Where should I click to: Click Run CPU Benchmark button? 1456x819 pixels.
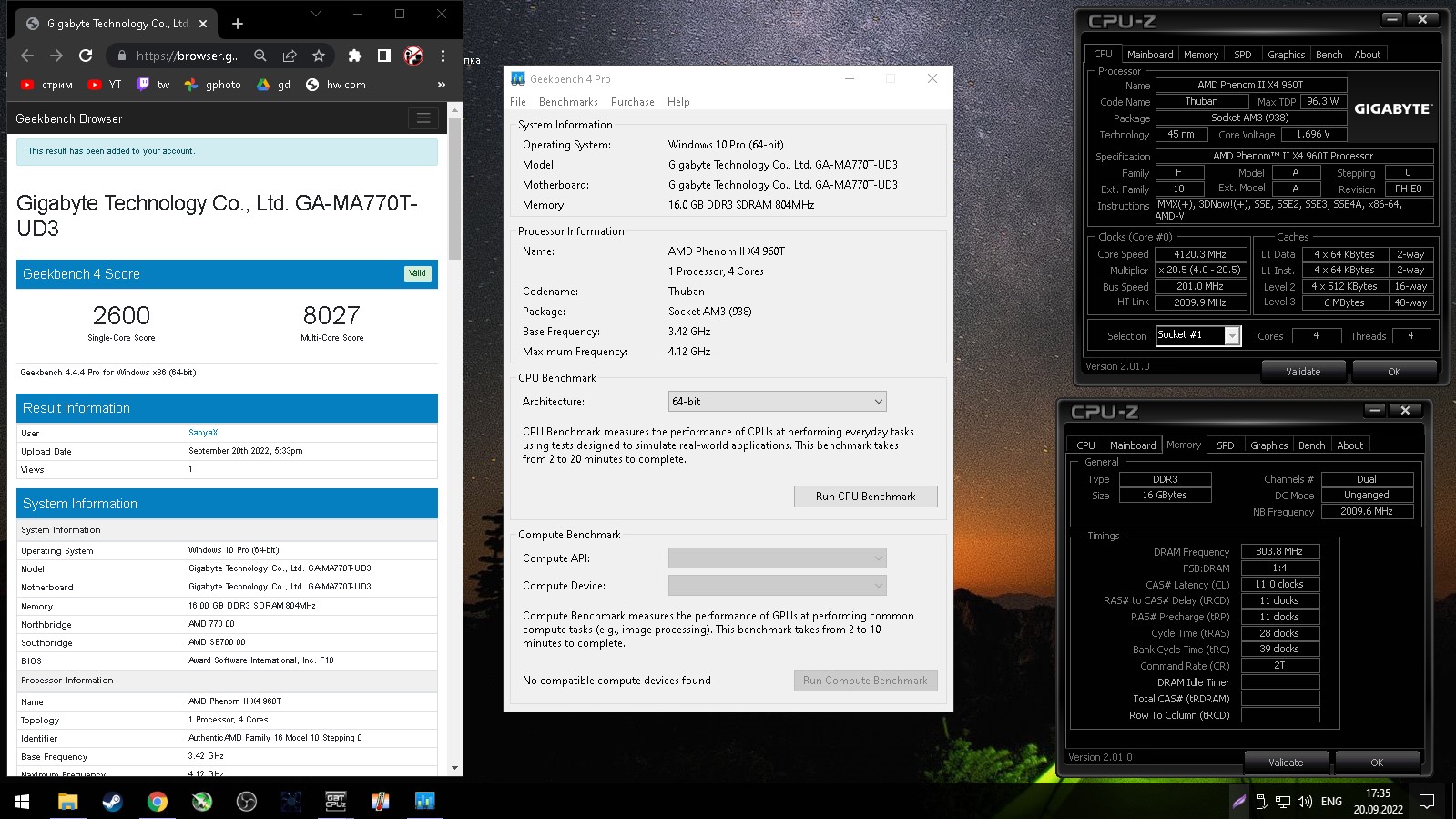click(865, 497)
